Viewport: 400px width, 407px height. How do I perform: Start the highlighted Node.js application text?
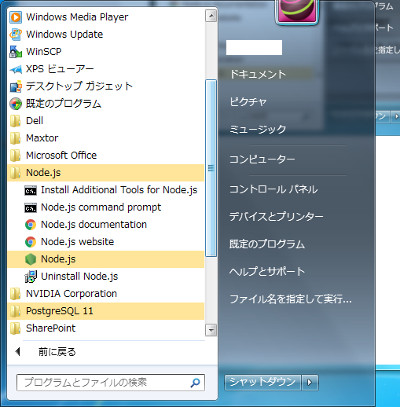(58, 259)
